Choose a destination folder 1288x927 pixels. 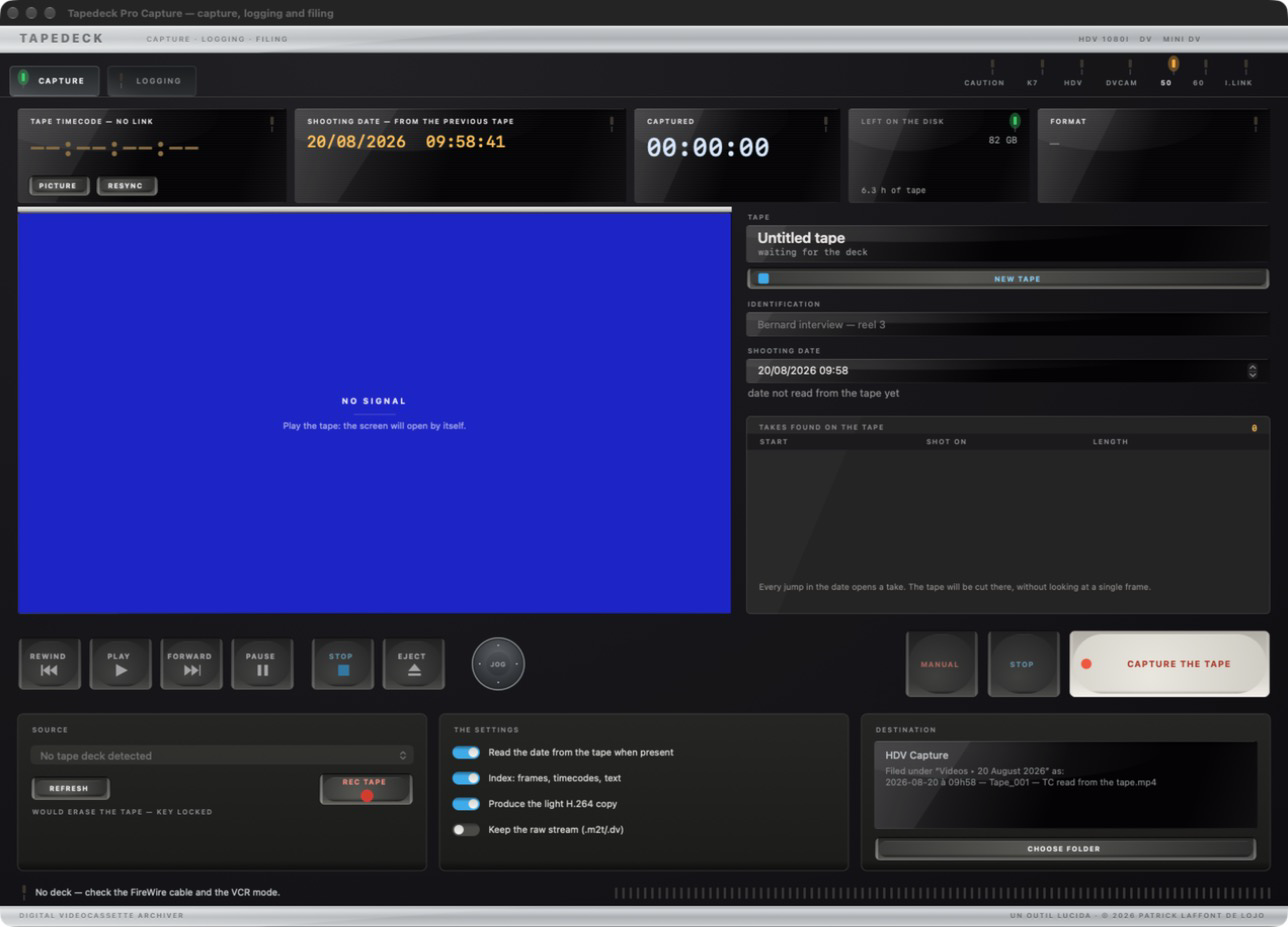click(1065, 849)
